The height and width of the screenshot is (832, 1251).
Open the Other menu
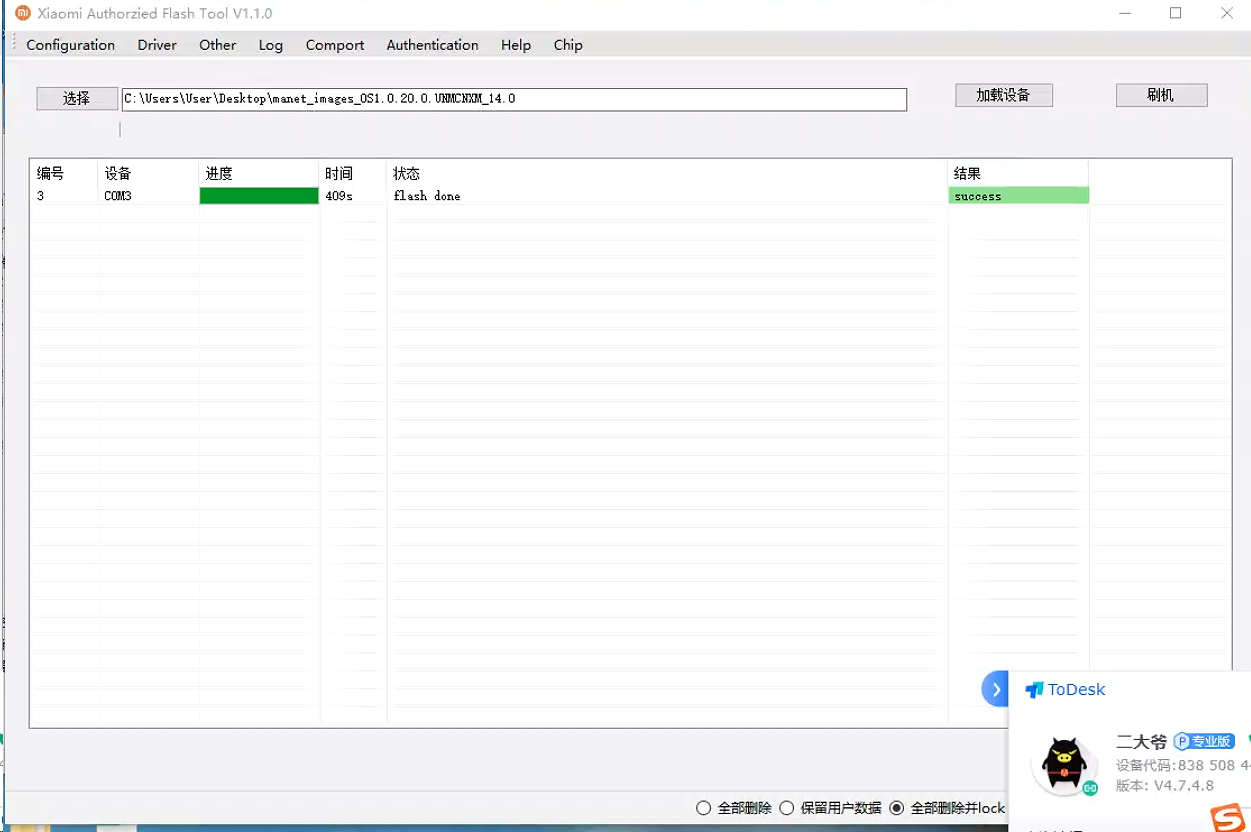tap(218, 45)
